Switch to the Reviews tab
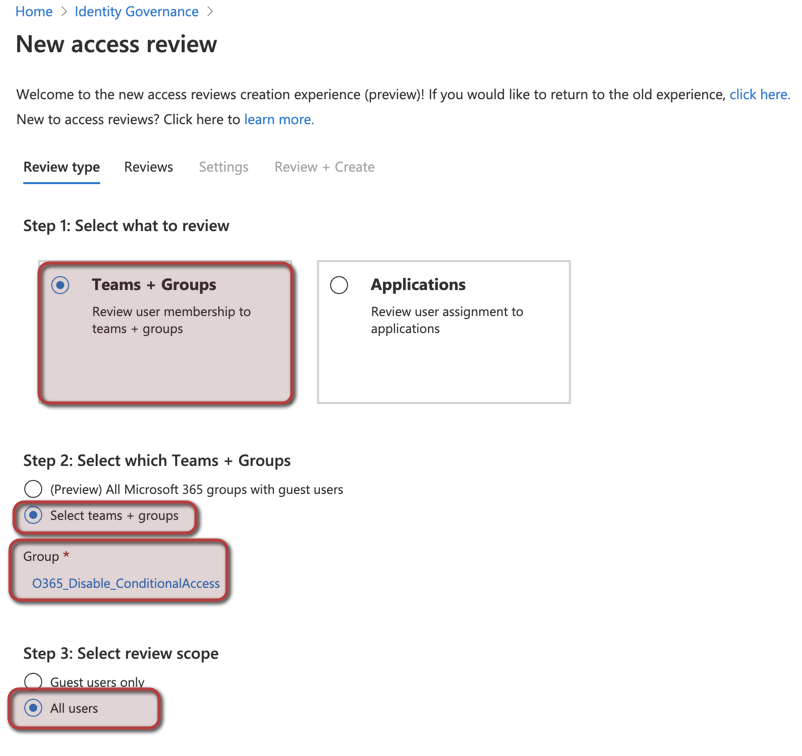This screenshot has width=802, height=756. coord(148,167)
